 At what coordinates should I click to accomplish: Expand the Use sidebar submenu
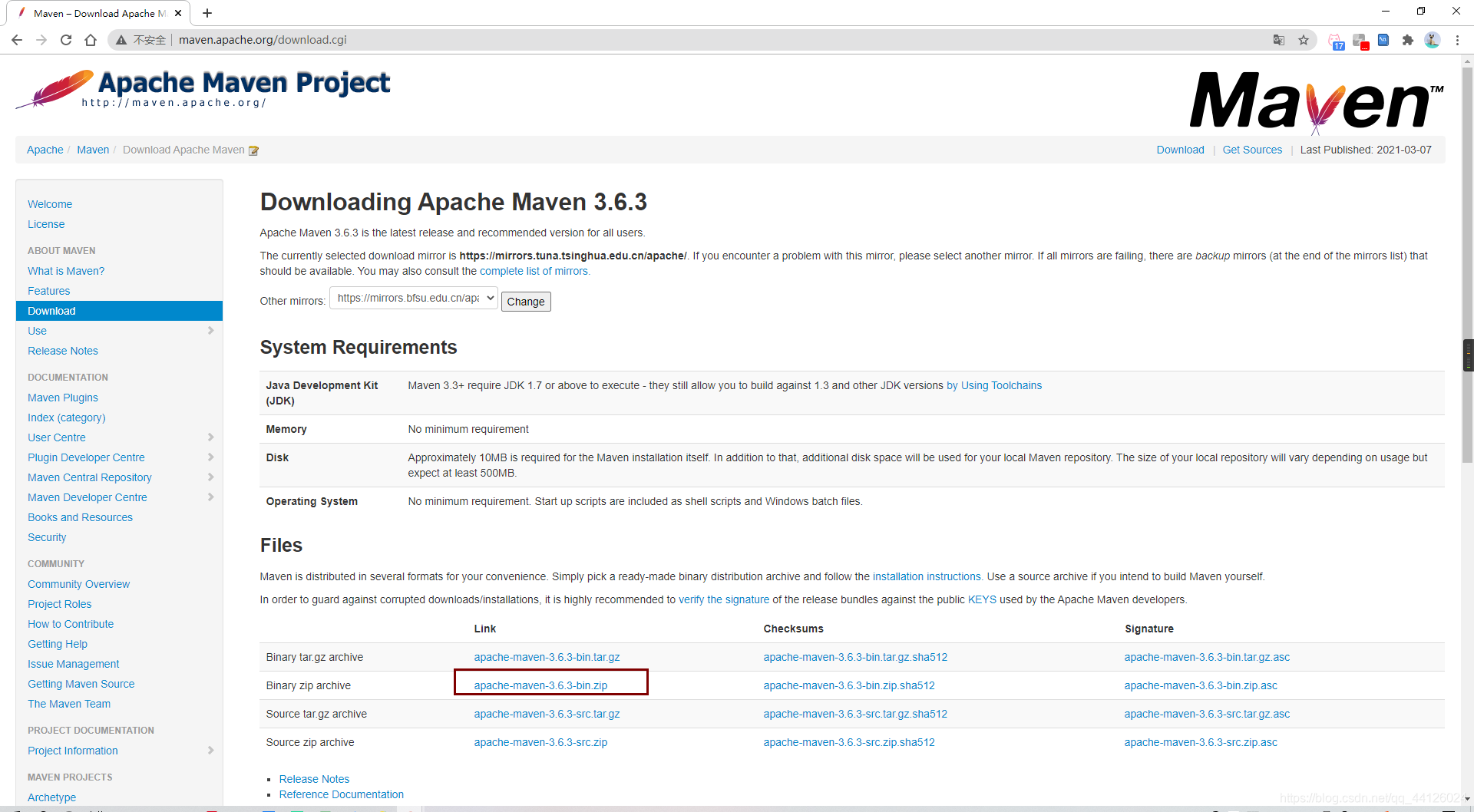coord(210,331)
